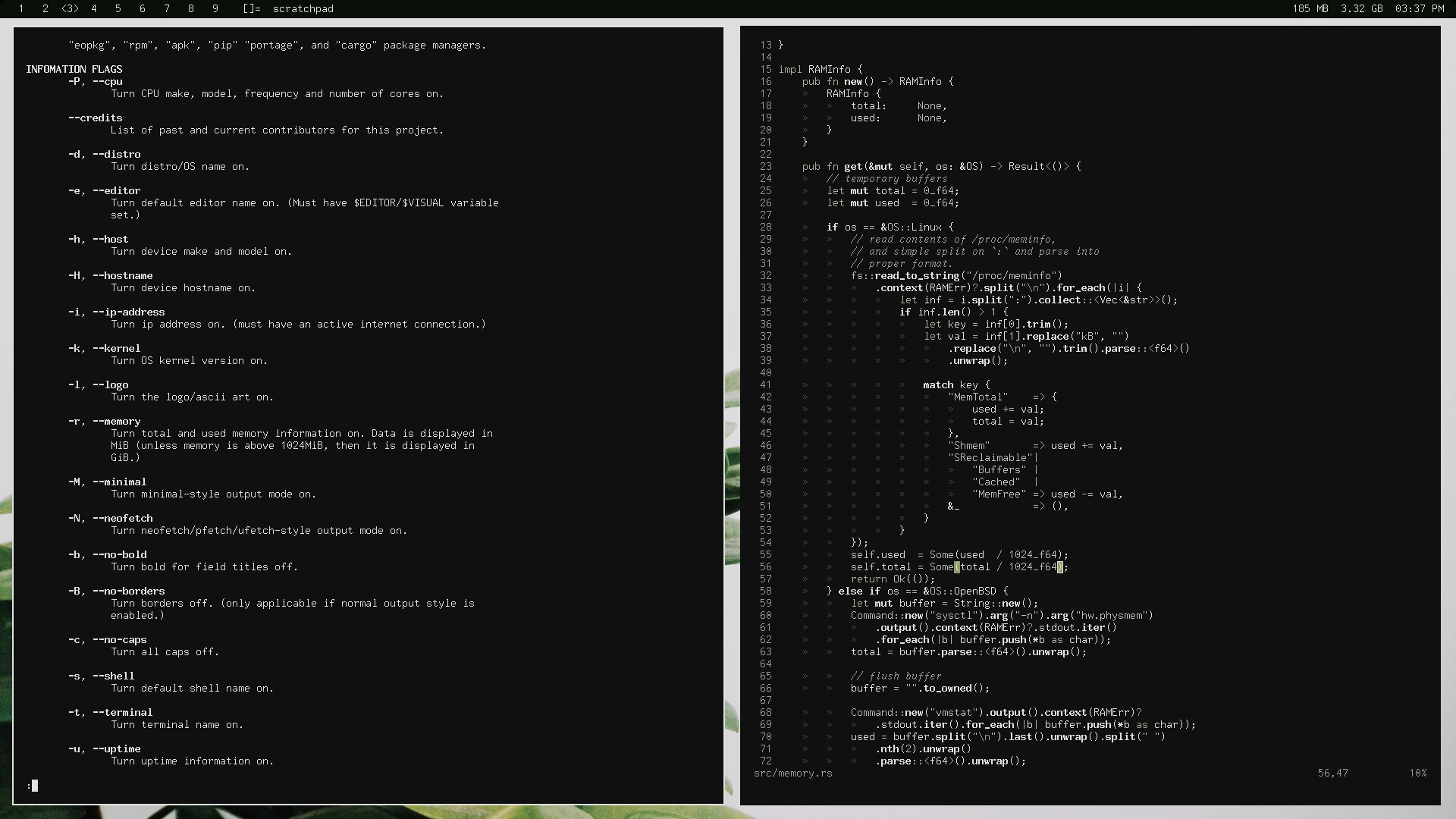Click the --no-borders flag heading
1456x819 pixels.
(x=128, y=591)
